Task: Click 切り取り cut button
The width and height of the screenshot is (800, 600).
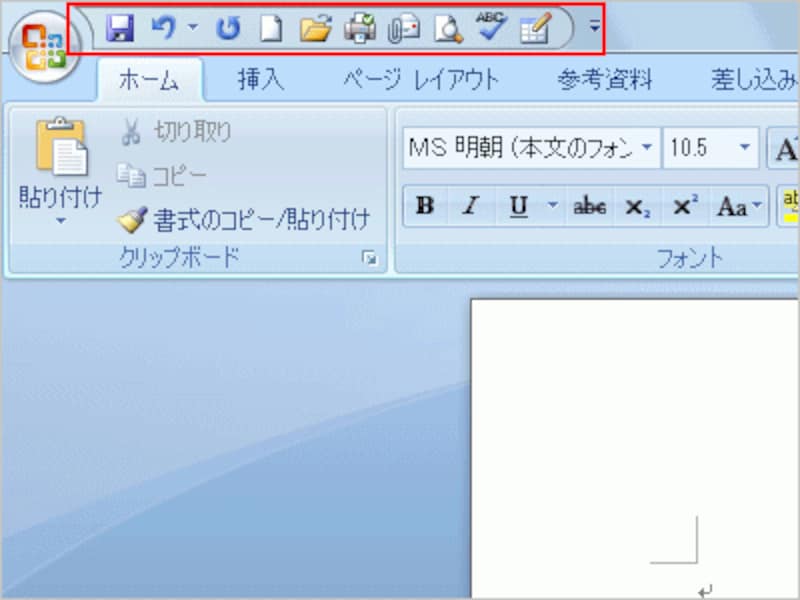Action: click(x=176, y=132)
